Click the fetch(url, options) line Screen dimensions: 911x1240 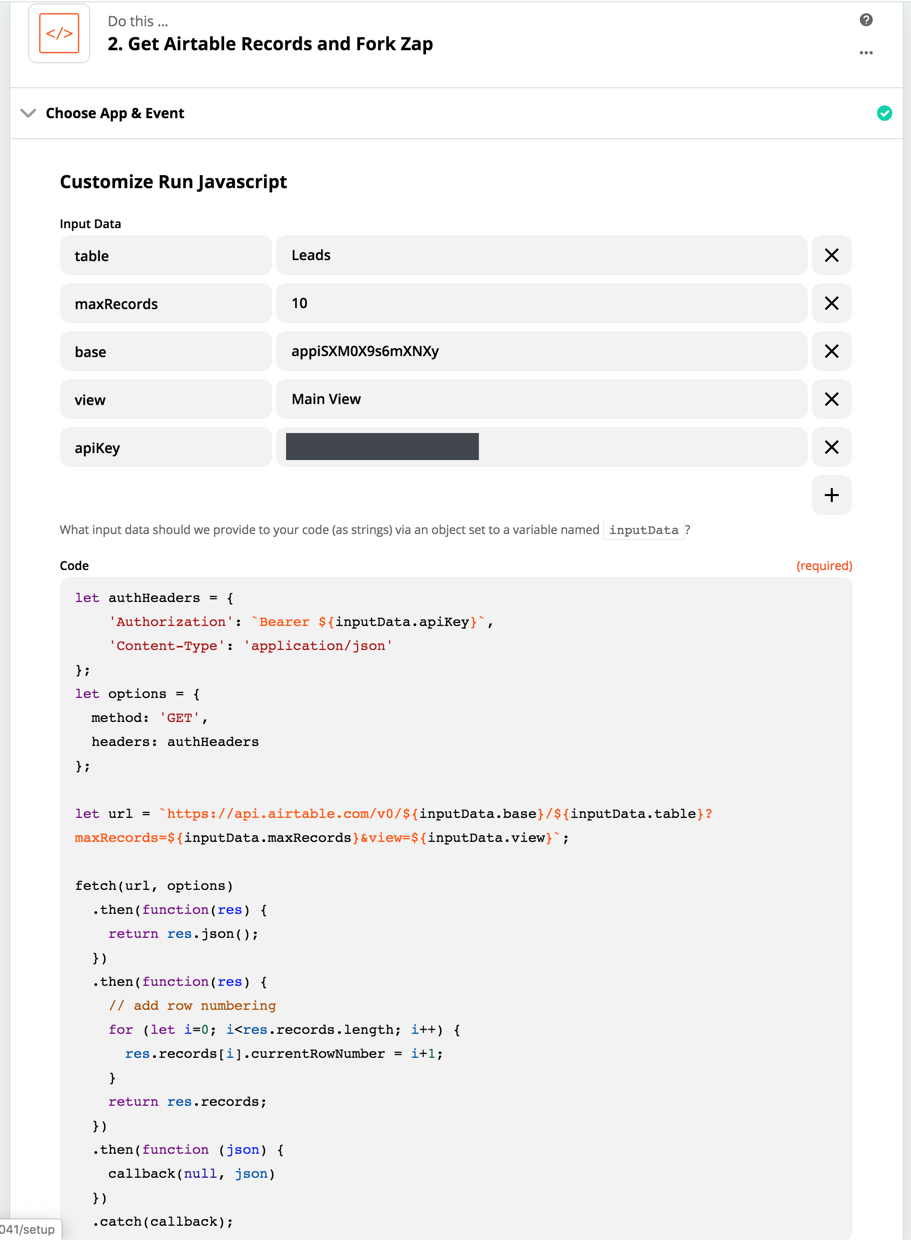[x=154, y=885]
